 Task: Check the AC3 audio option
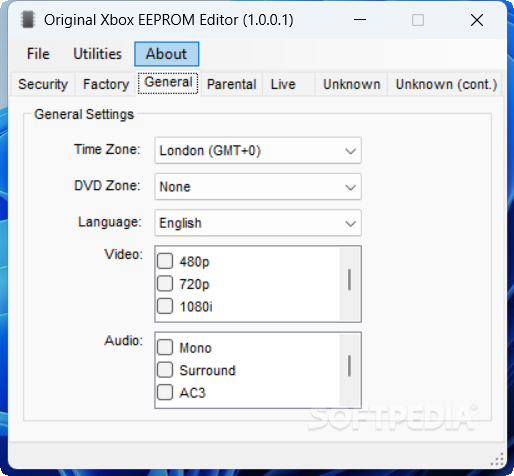pos(165,392)
